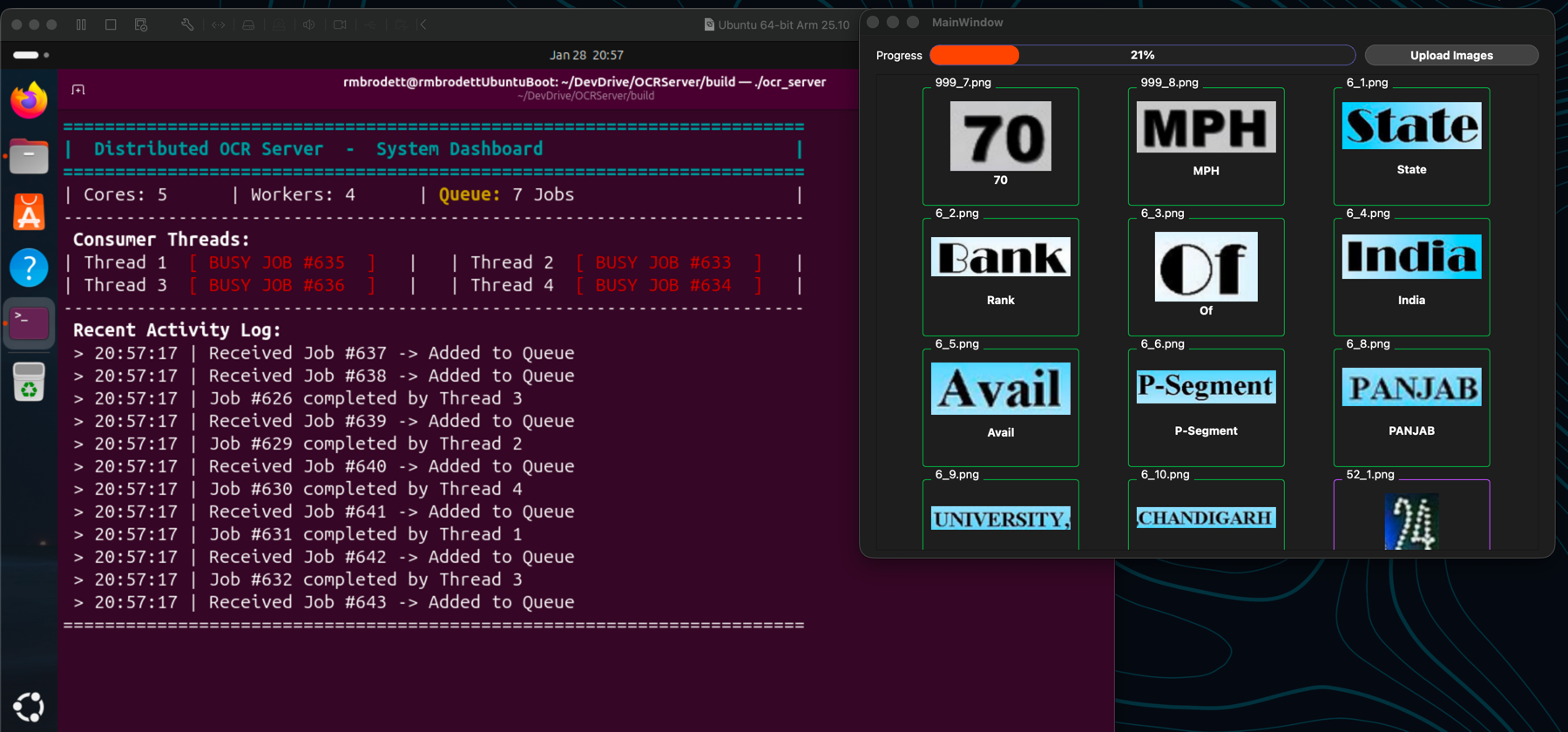The height and width of the screenshot is (732, 1568).
Task: Click the OCR result text 'Rank'
Action: [x=1000, y=300]
